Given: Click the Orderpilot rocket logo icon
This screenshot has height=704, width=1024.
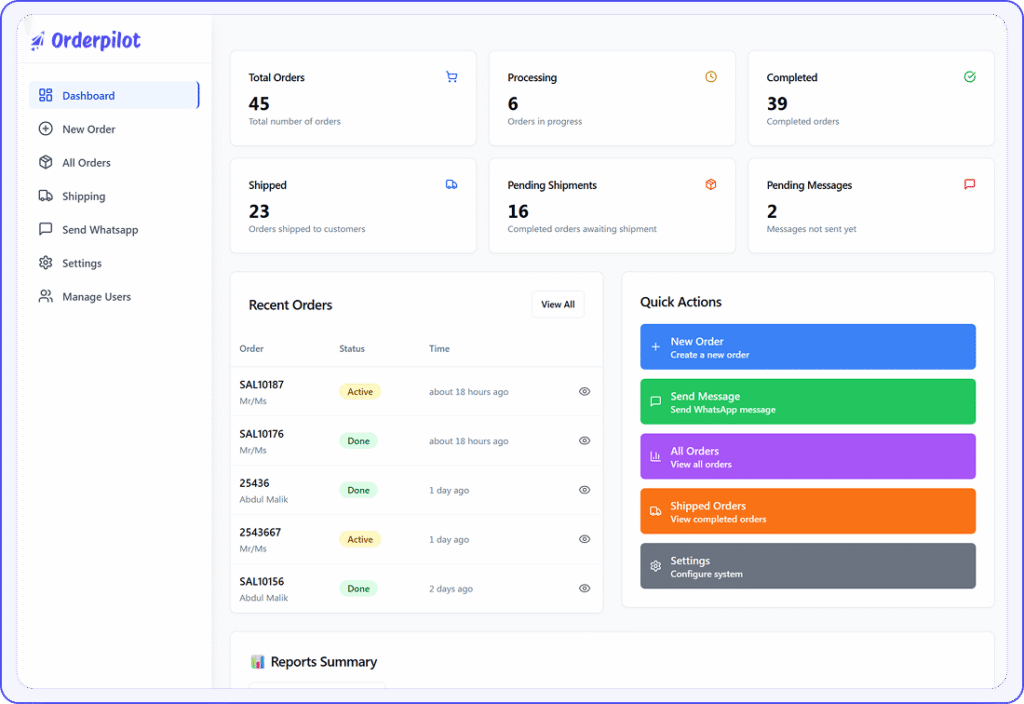Looking at the screenshot, I should point(38,41).
